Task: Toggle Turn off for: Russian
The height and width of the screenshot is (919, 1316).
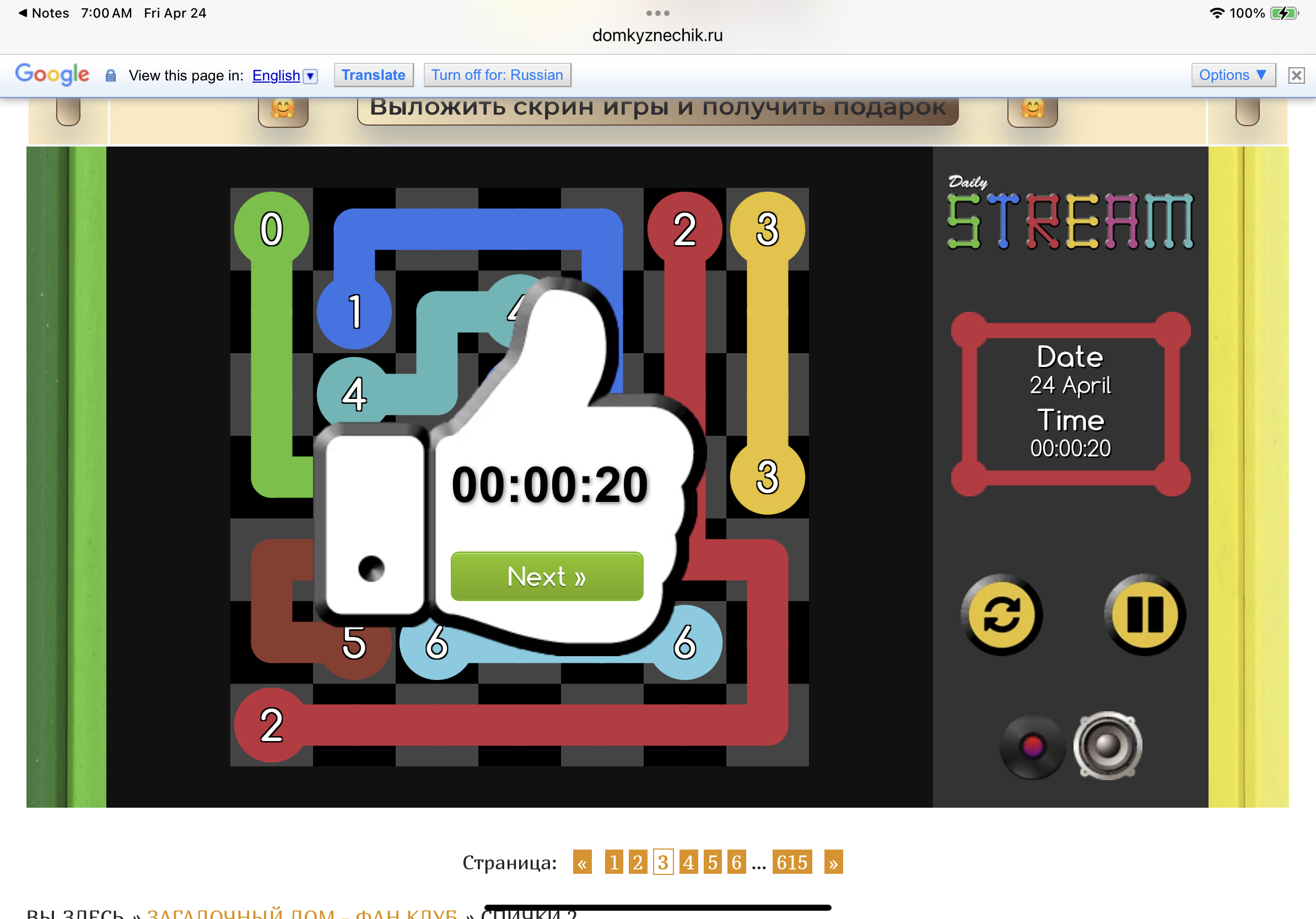Action: 497,75
